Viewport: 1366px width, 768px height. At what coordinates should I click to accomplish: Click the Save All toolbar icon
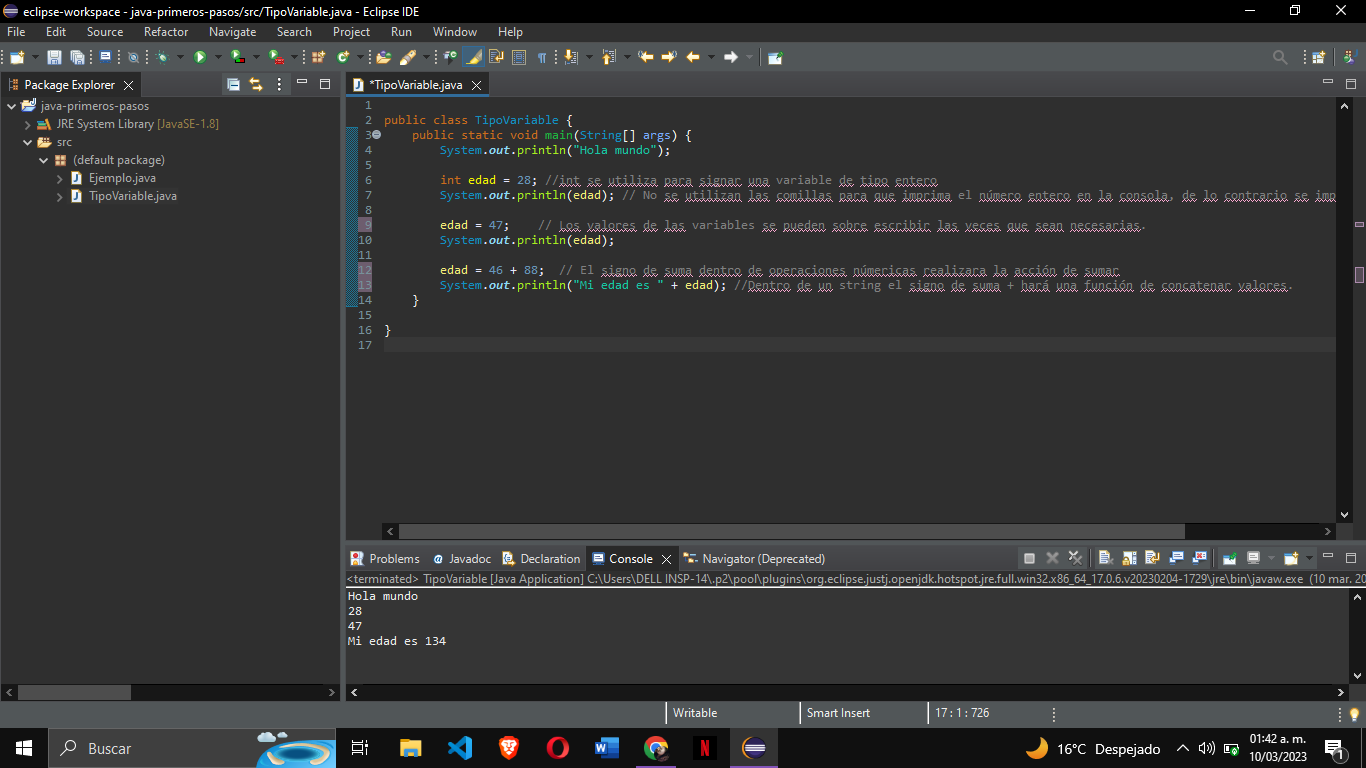click(x=77, y=57)
